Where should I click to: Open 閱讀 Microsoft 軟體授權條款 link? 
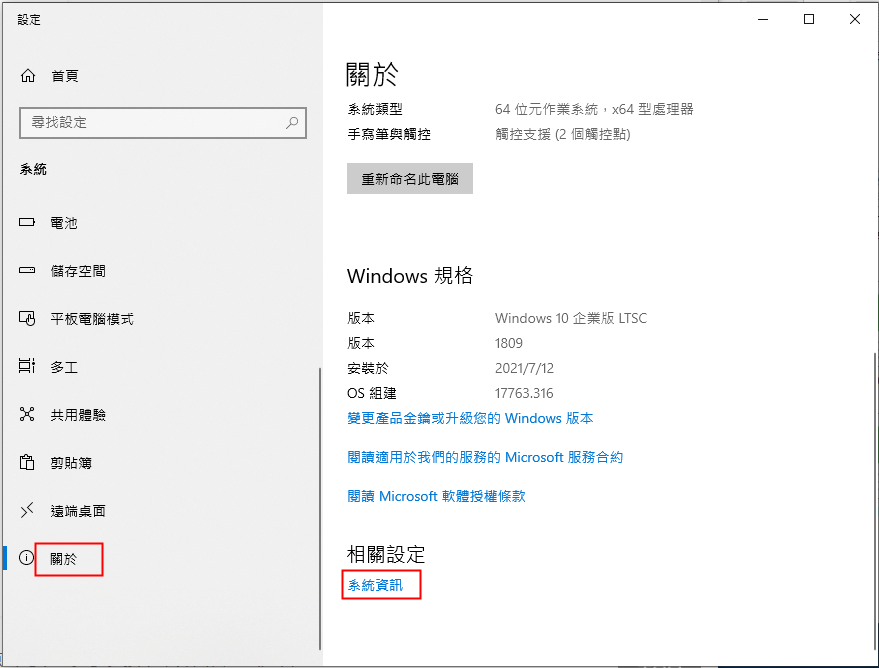(x=436, y=497)
